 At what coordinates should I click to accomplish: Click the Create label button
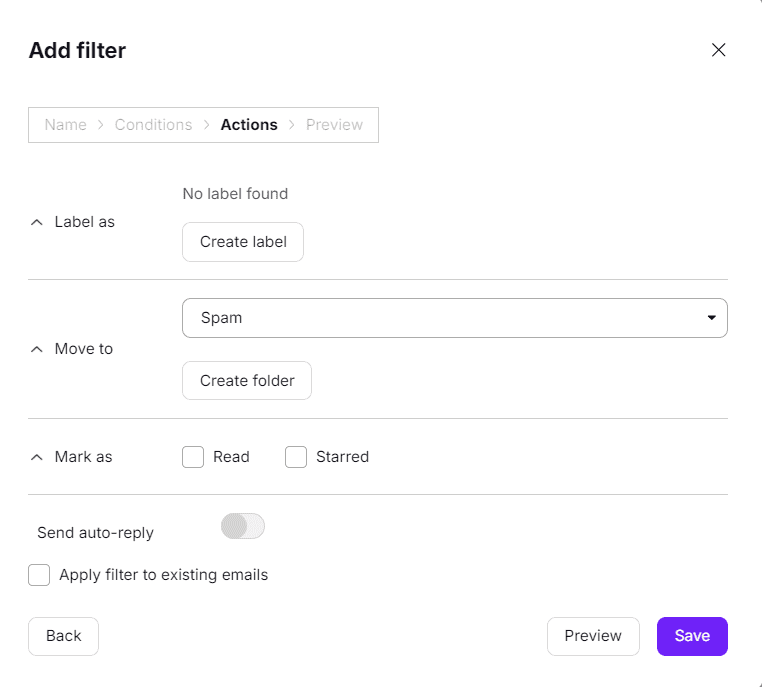coord(243,242)
